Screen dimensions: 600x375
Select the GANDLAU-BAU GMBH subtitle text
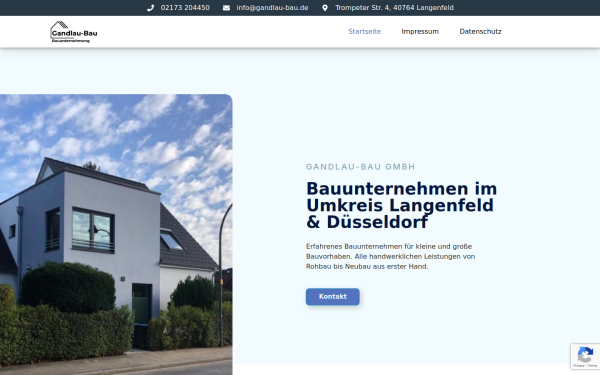click(361, 167)
